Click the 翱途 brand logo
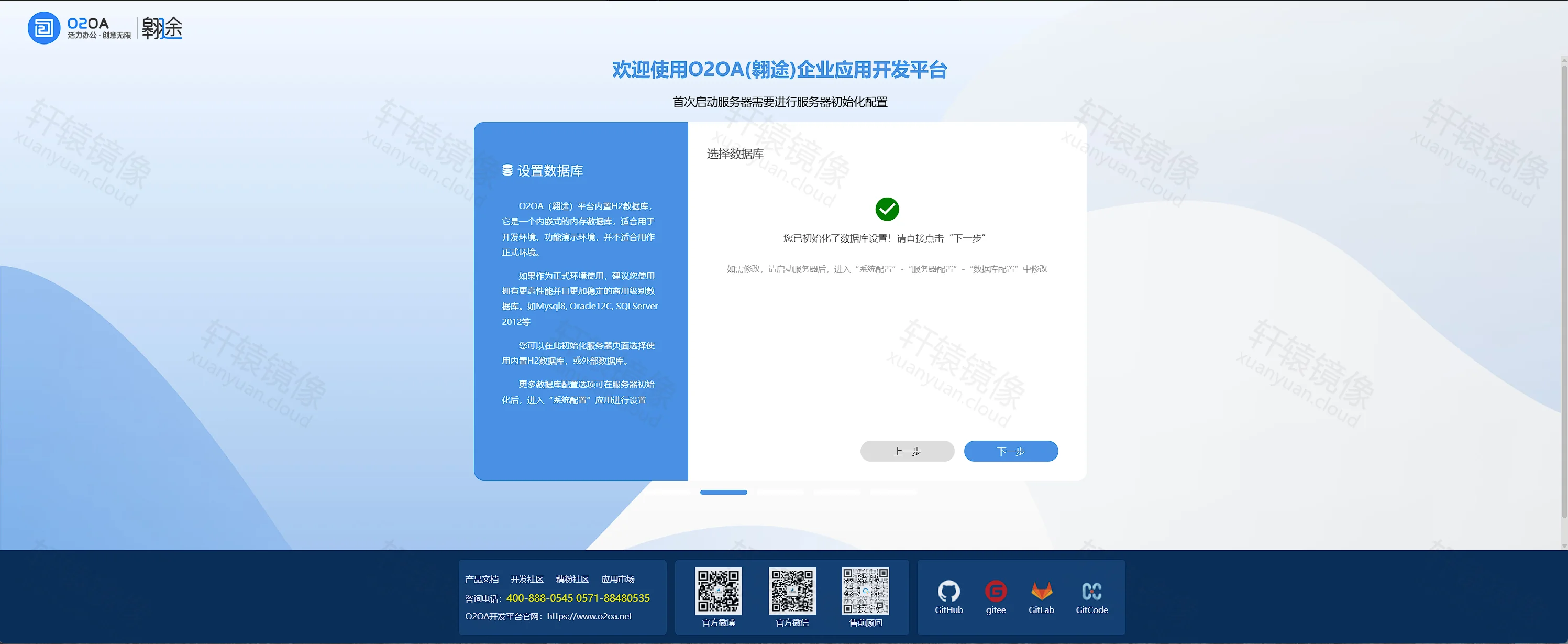This screenshot has height=644, width=1568. tap(162, 28)
